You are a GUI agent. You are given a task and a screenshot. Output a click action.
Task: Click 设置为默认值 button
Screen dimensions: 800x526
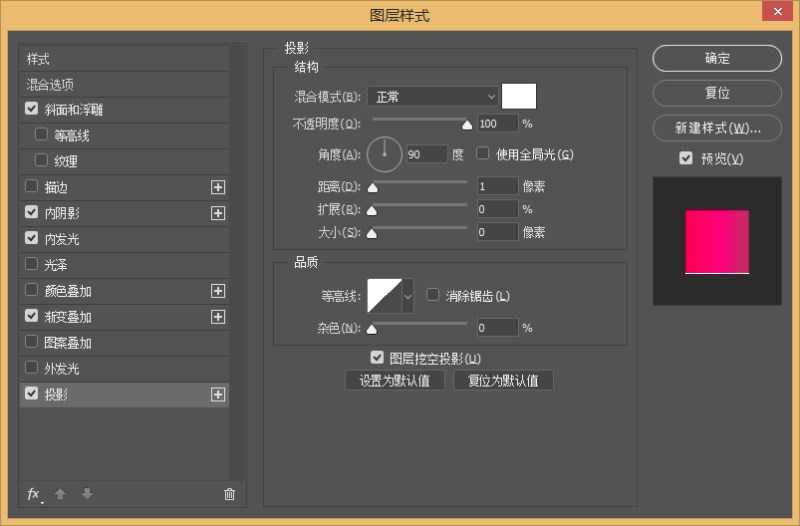point(394,381)
